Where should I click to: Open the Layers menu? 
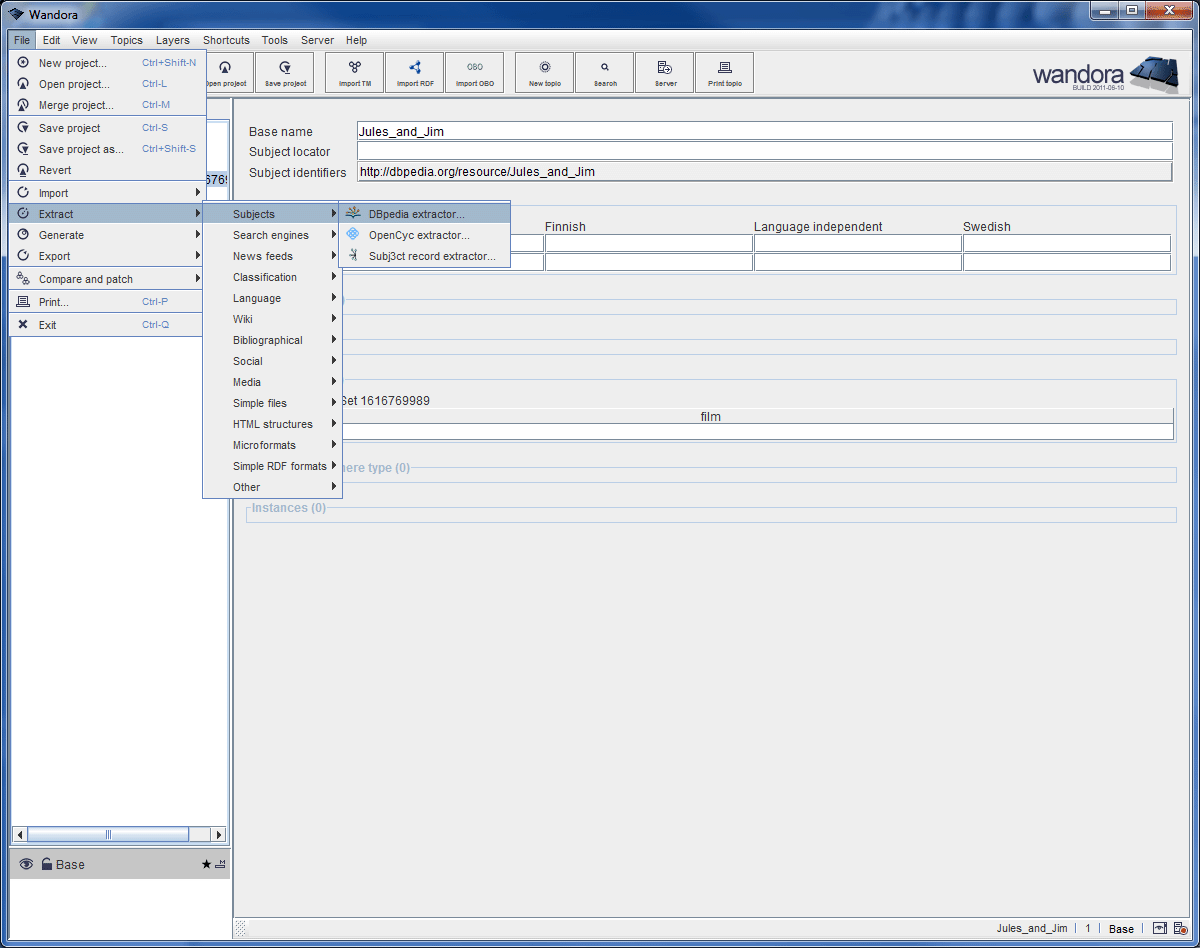(172, 40)
